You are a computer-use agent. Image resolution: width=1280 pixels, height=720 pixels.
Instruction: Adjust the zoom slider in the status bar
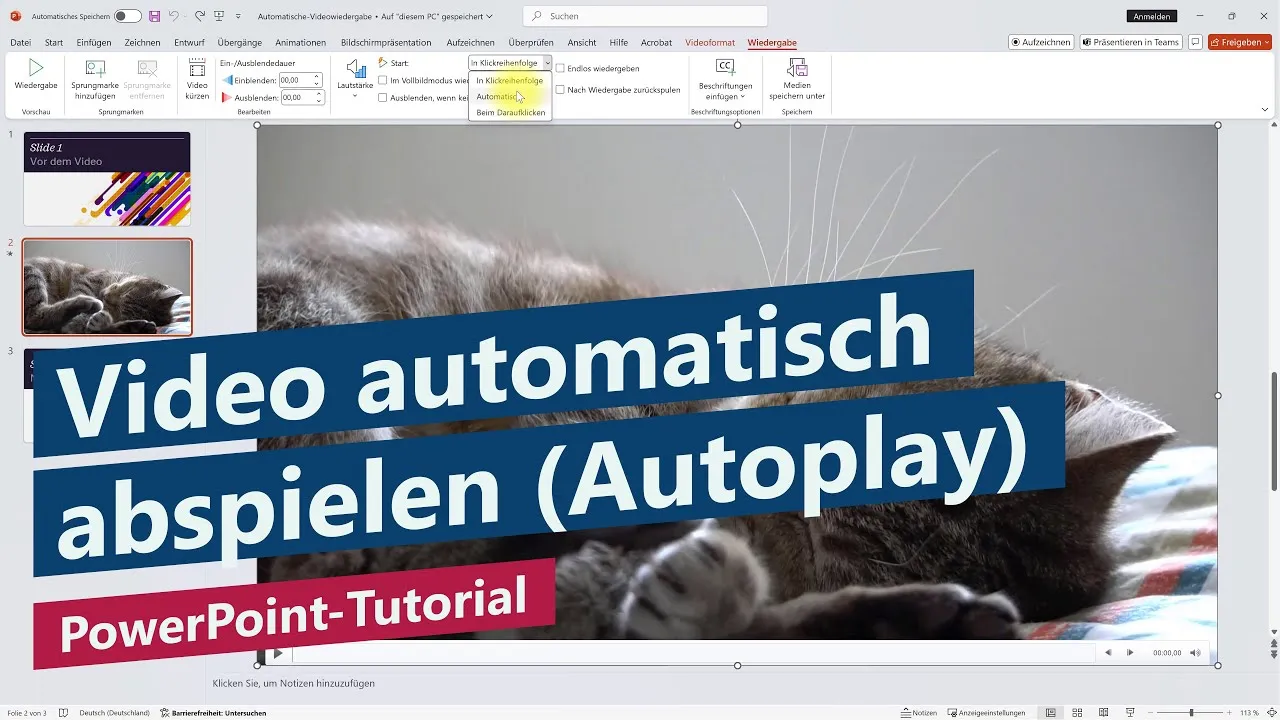(1192, 714)
